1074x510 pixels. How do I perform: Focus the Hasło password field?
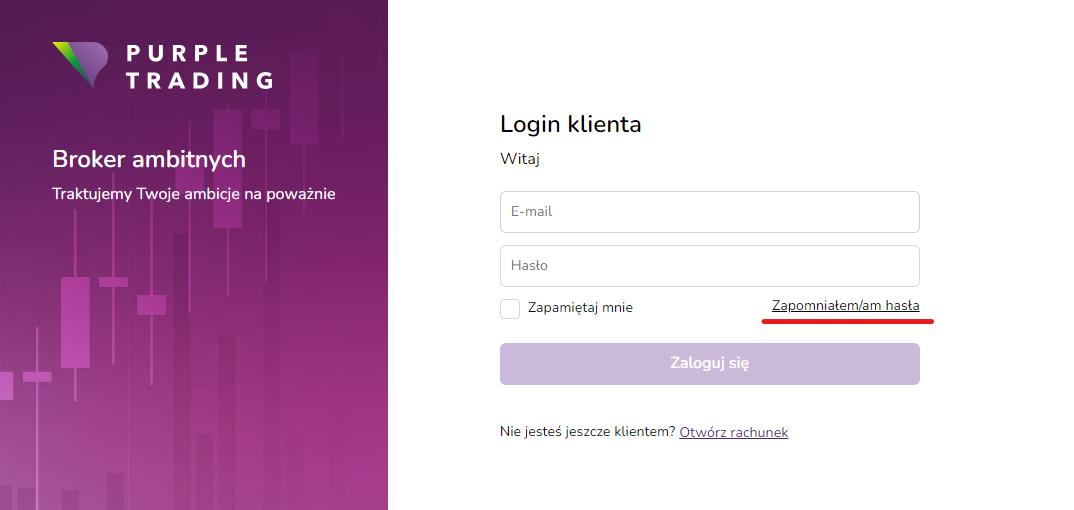tap(710, 266)
